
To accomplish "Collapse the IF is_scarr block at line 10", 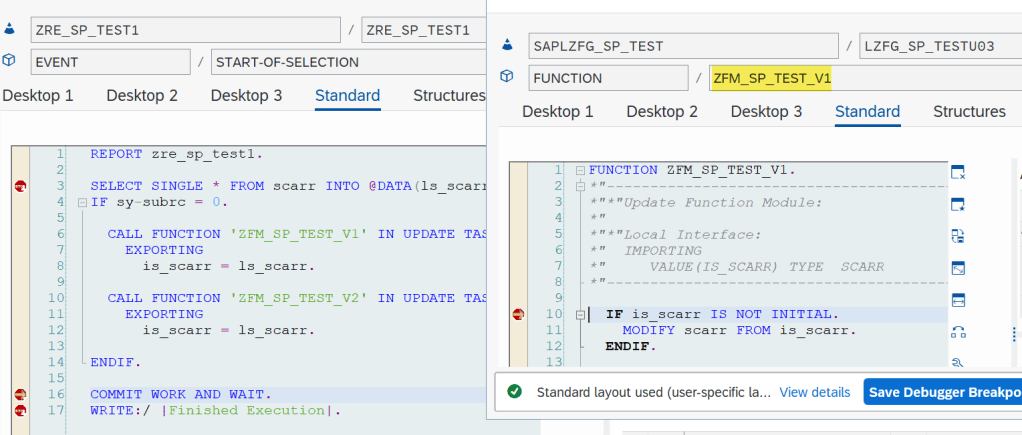I will pos(578,315).
